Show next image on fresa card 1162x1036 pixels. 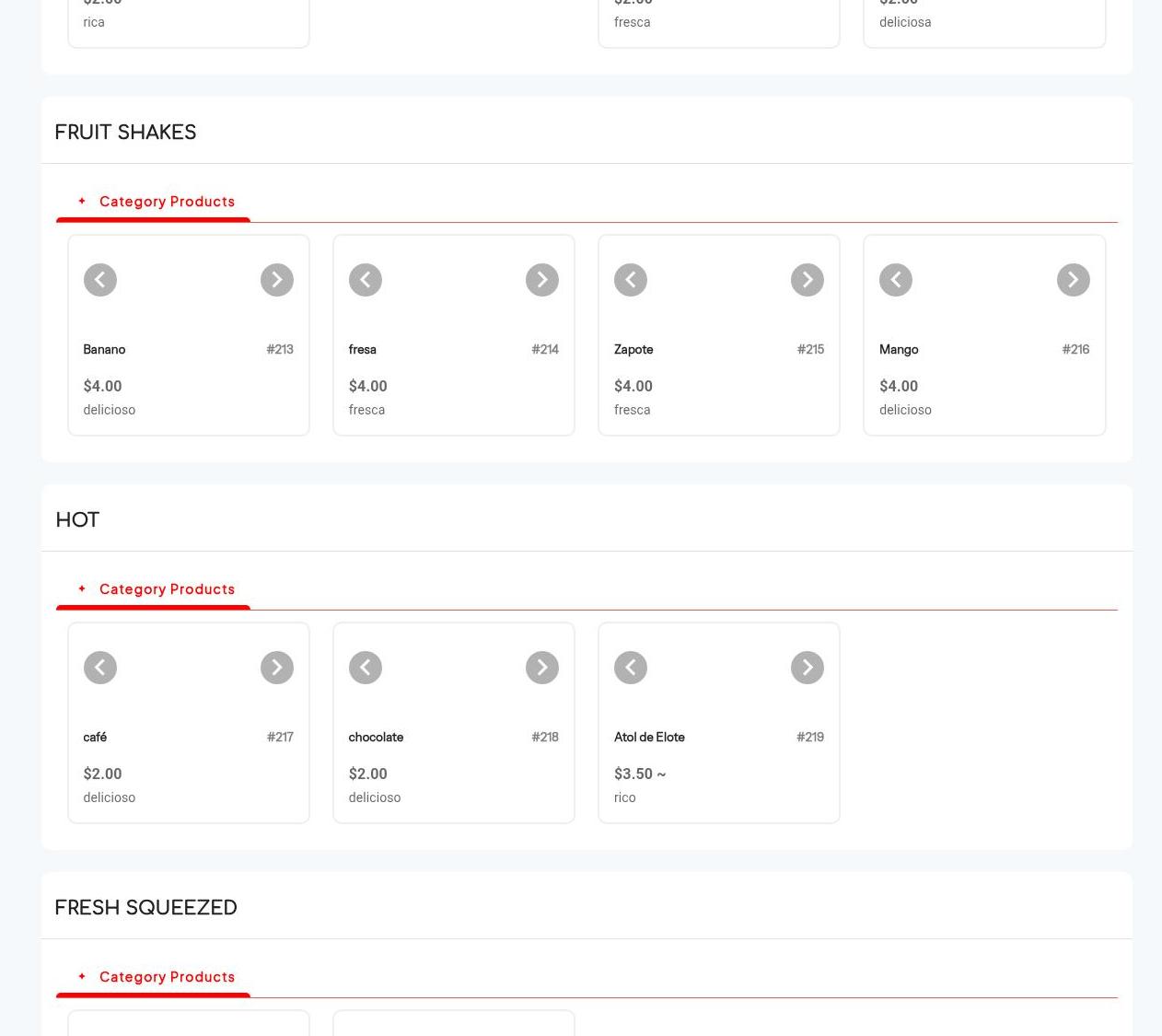click(541, 280)
